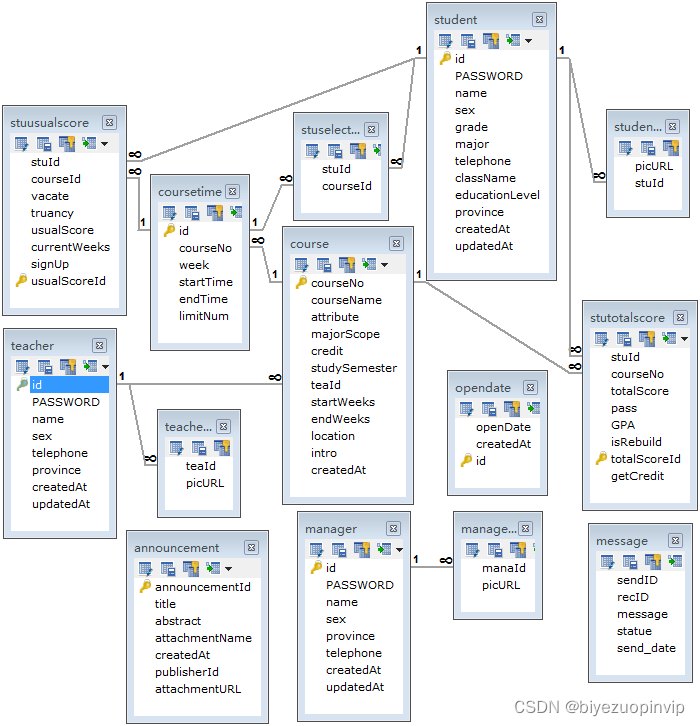700x726 pixels.
Task: Click Manage Indexes icon in student table
Action: [x=468, y=41]
